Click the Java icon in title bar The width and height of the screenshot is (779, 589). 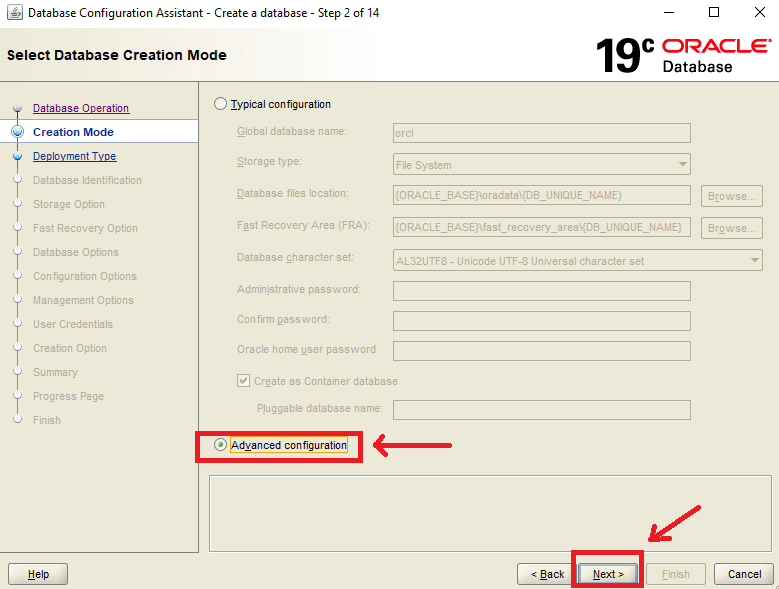pos(14,13)
